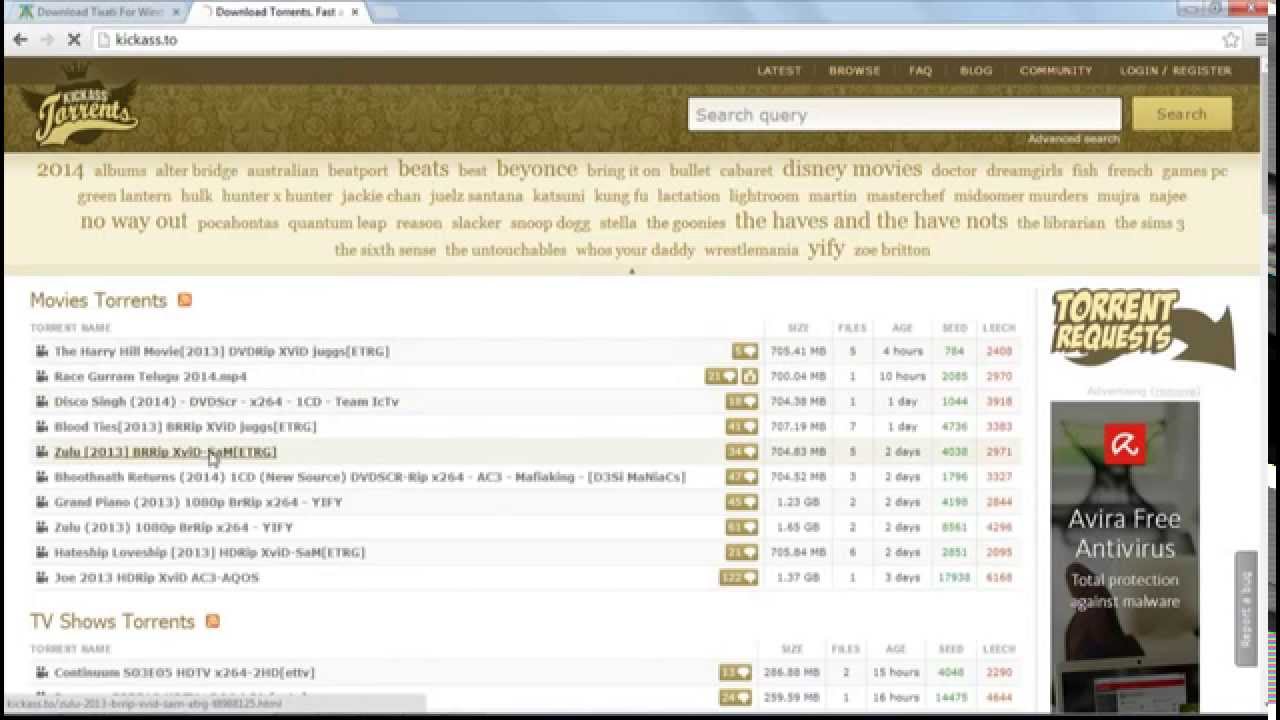Click the 'beyonce' tag
Viewport: 1280px width, 720px height.
coord(537,169)
